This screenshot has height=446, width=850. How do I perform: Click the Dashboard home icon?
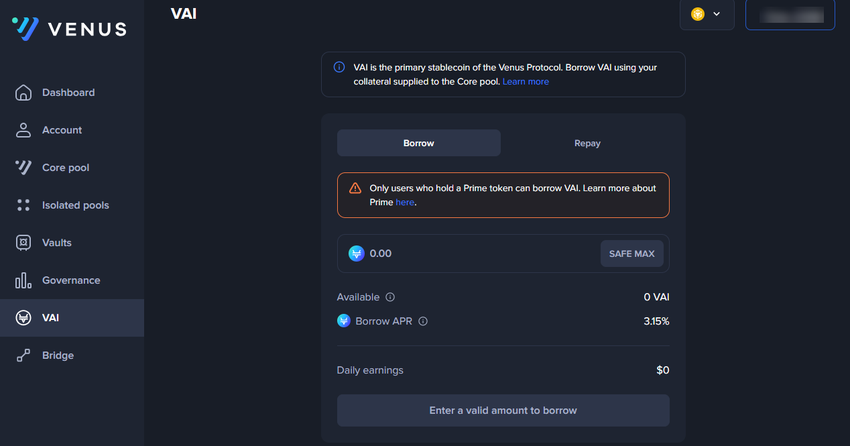pos(24,93)
